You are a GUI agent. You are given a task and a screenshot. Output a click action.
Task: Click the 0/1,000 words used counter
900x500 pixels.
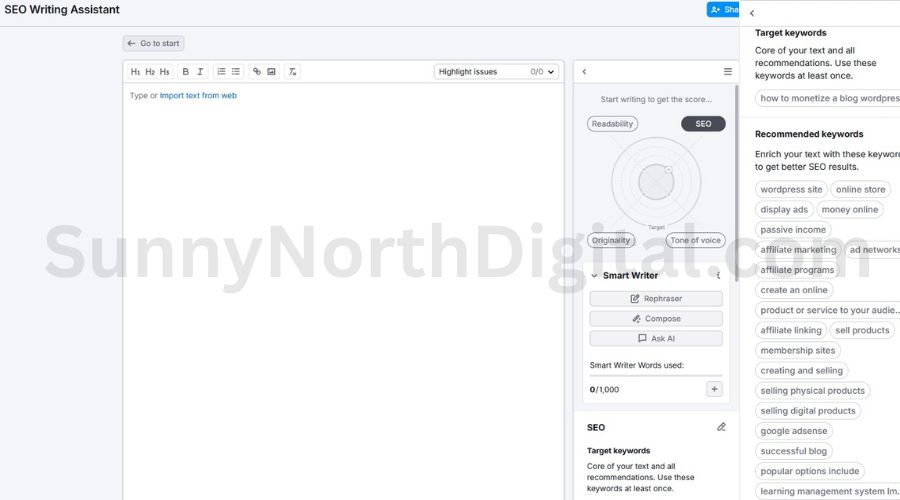click(604, 389)
